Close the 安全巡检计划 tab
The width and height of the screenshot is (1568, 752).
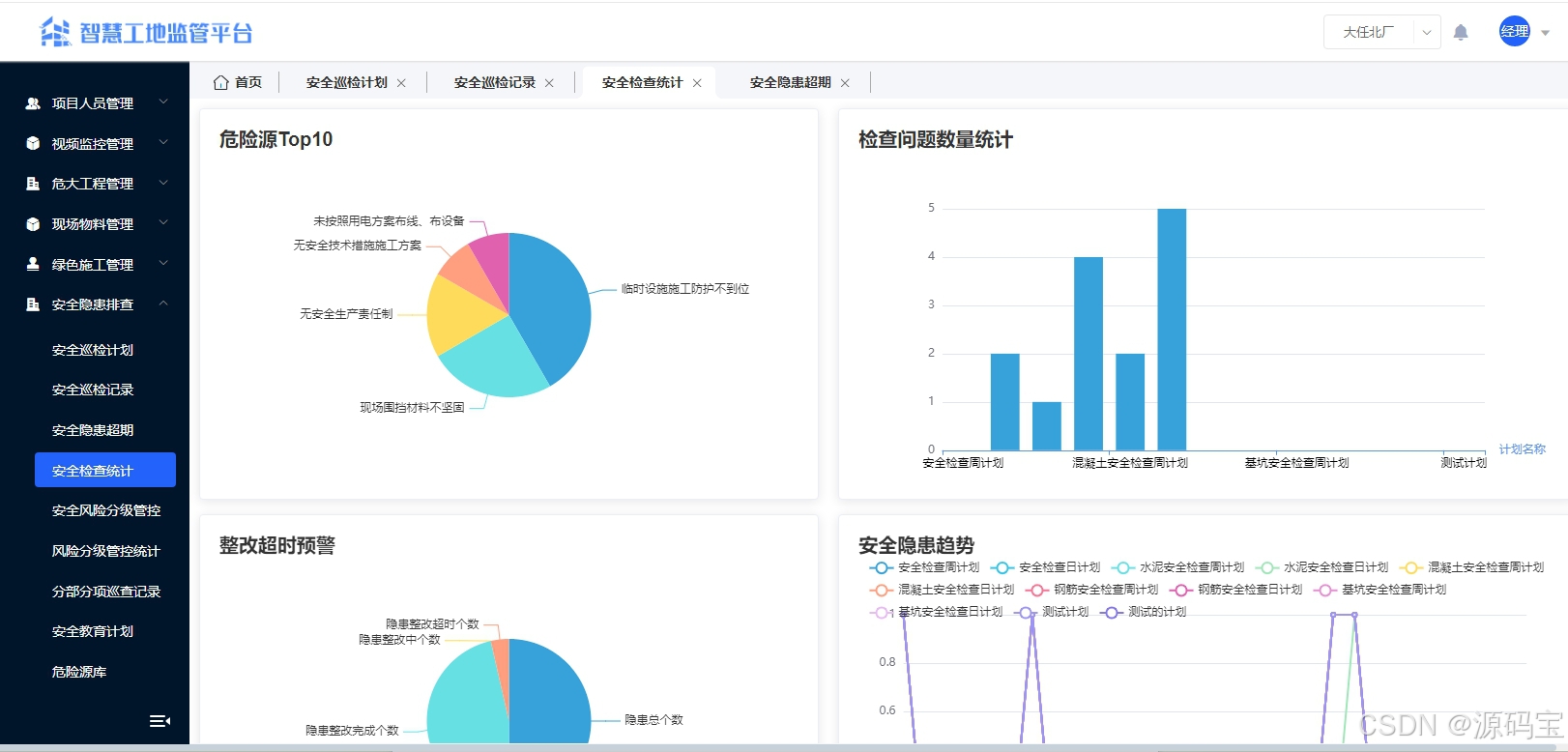point(401,83)
